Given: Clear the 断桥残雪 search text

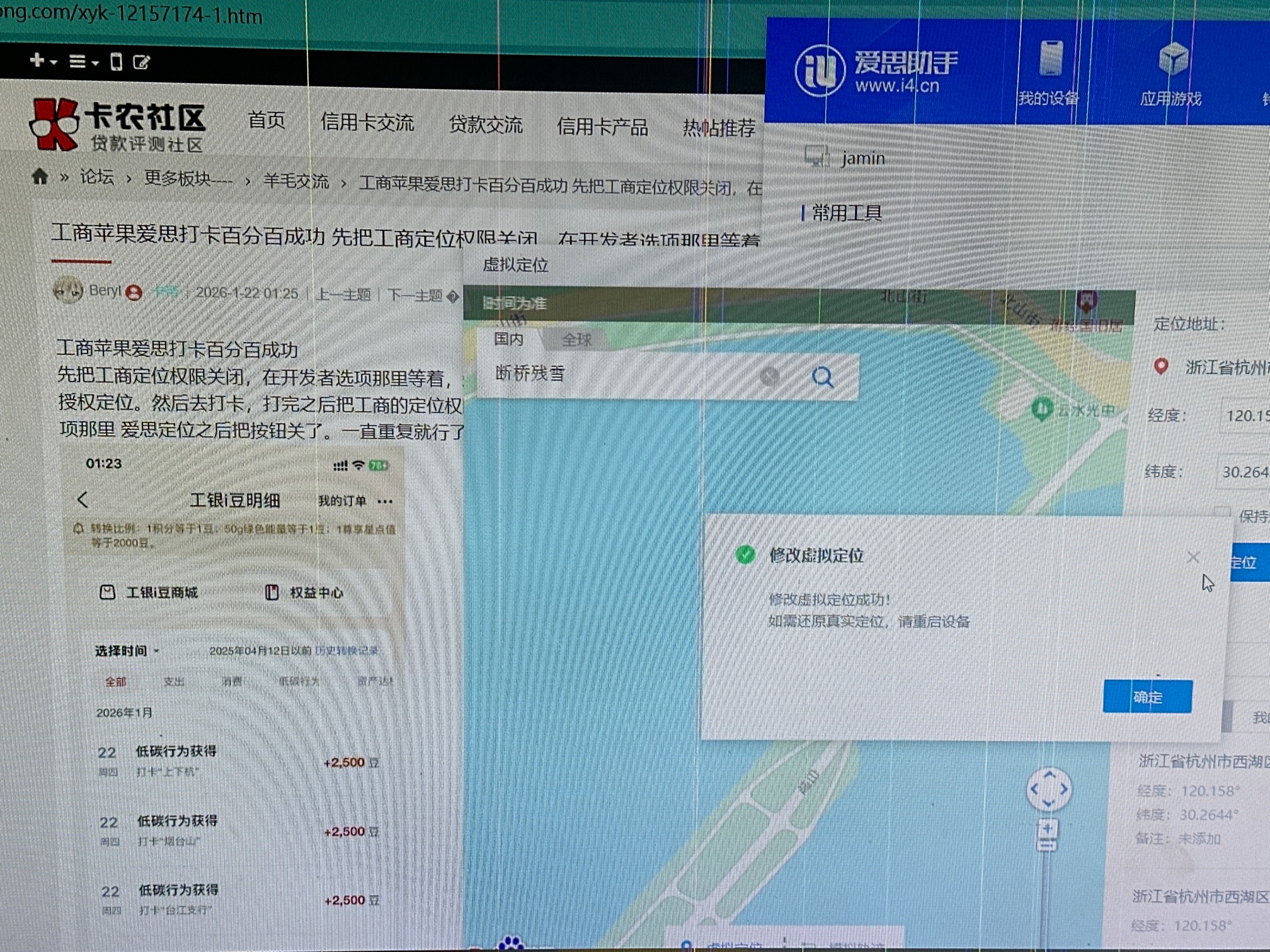Looking at the screenshot, I should tap(769, 377).
